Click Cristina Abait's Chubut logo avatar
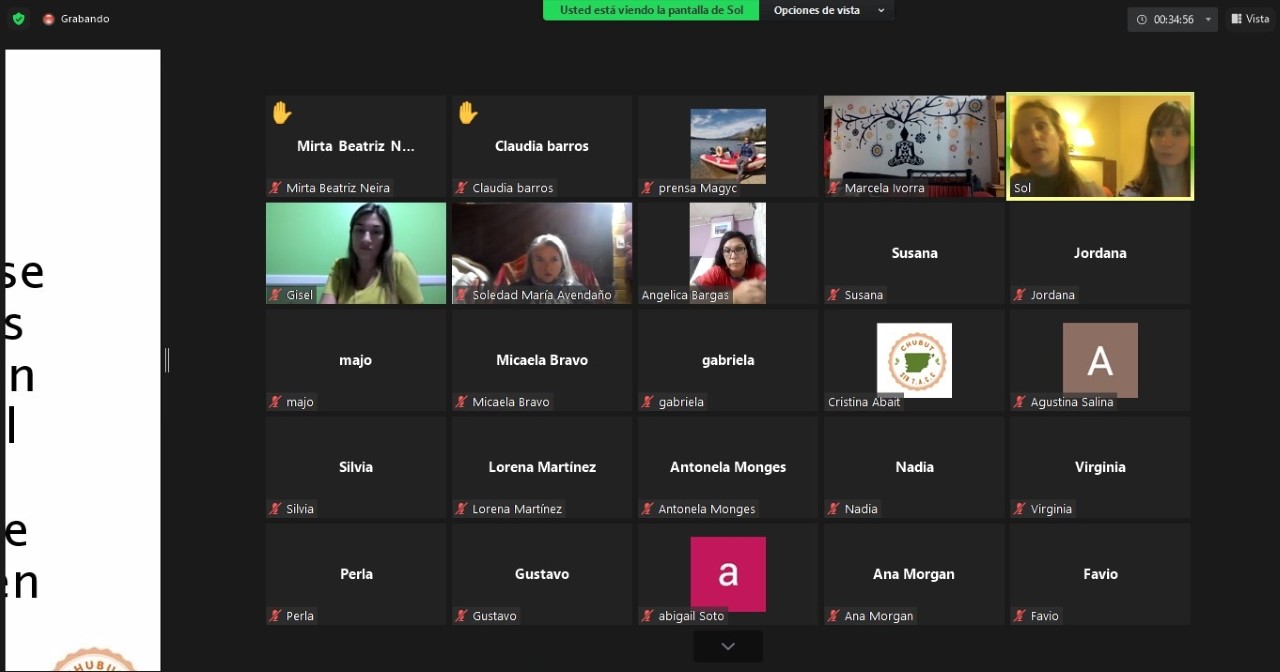The image size is (1280, 672). coord(914,360)
